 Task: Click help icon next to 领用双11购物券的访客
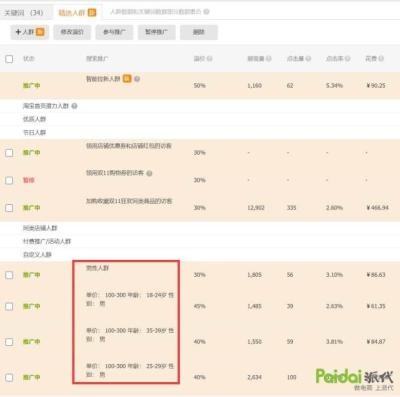pyautogui.click(x=149, y=173)
